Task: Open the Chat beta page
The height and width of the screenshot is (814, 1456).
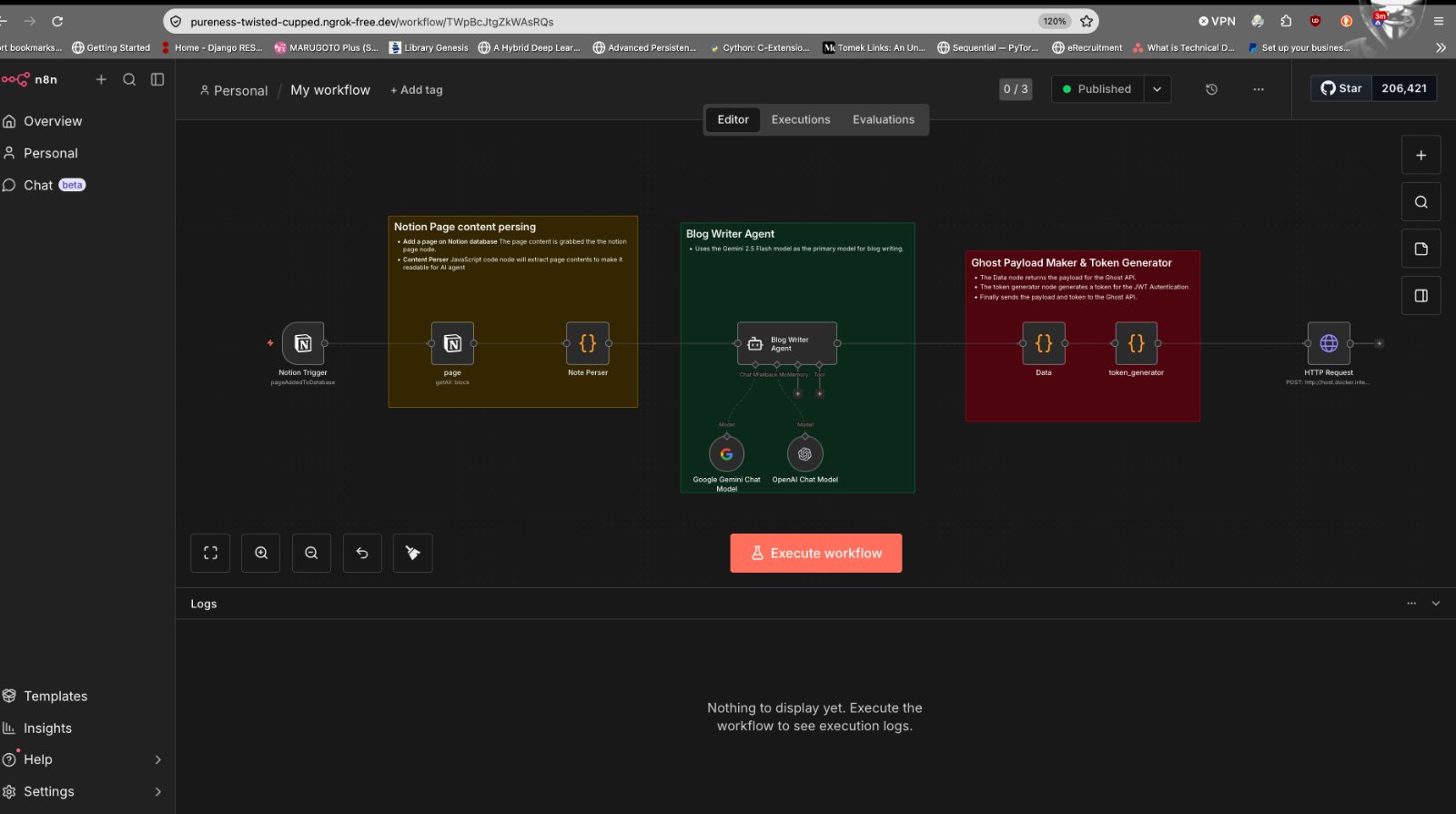Action: pyautogui.click(x=44, y=185)
